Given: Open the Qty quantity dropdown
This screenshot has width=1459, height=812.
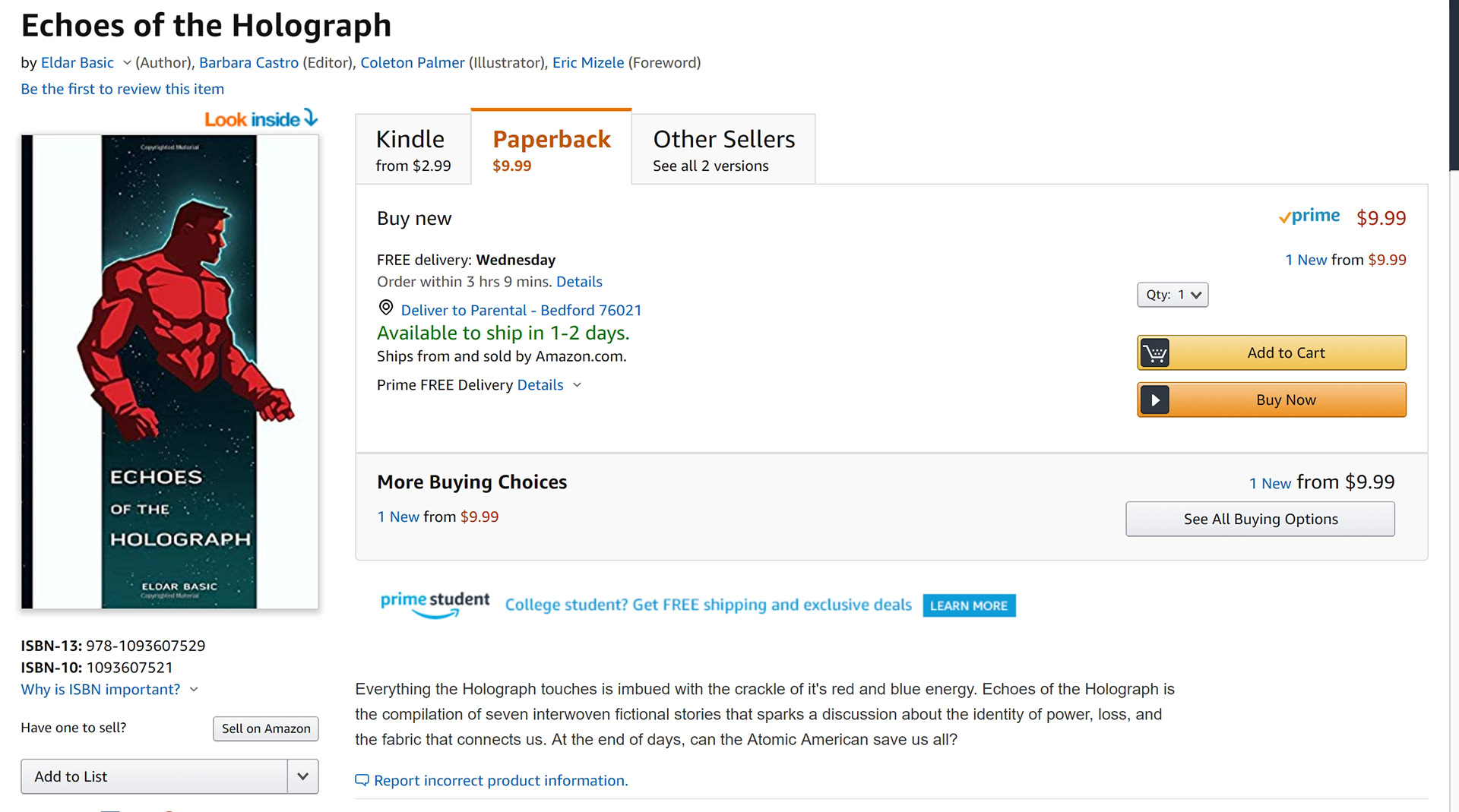Looking at the screenshot, I should click(1173, 295).
